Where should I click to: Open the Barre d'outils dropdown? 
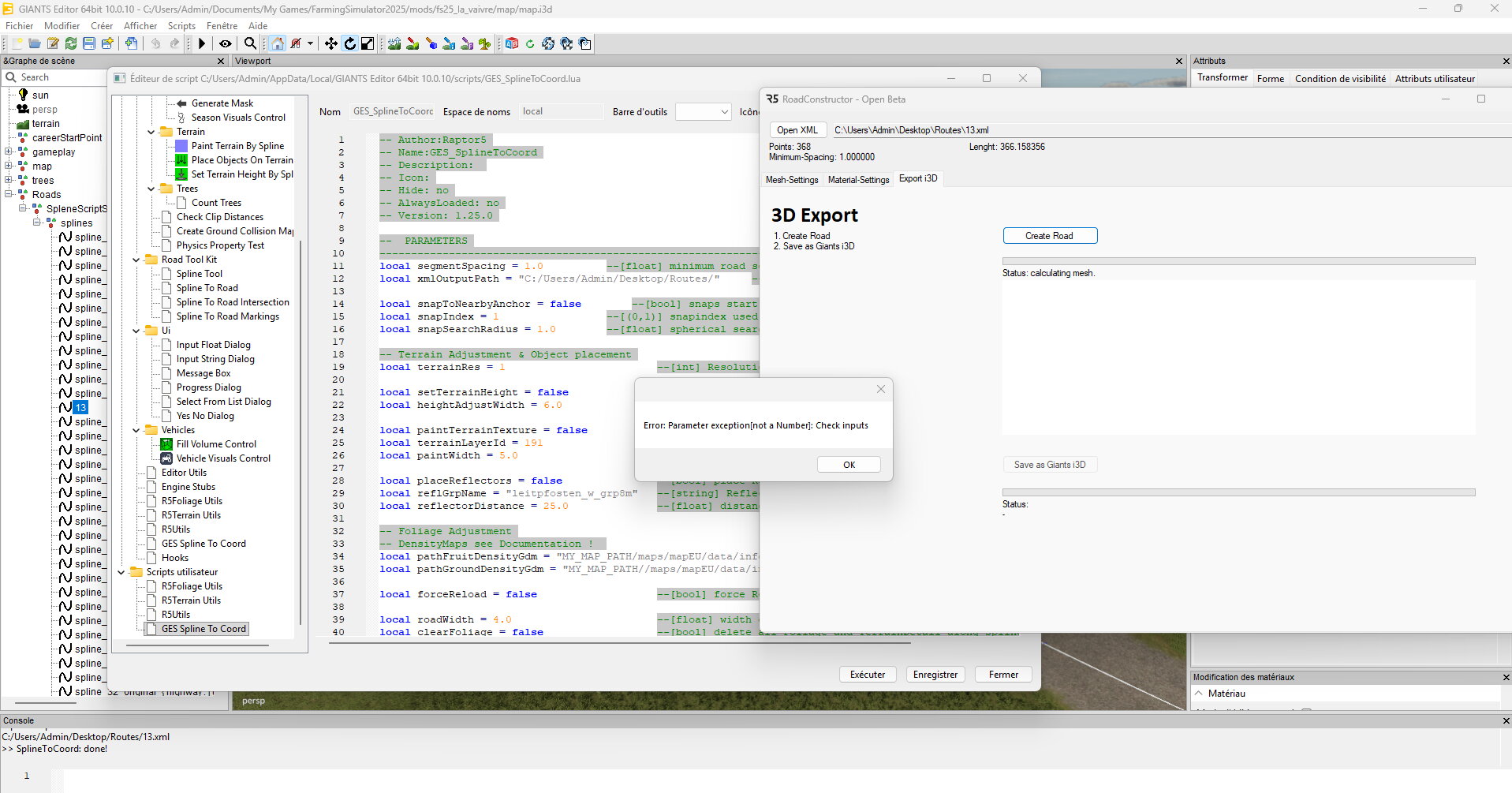point(704,112)
